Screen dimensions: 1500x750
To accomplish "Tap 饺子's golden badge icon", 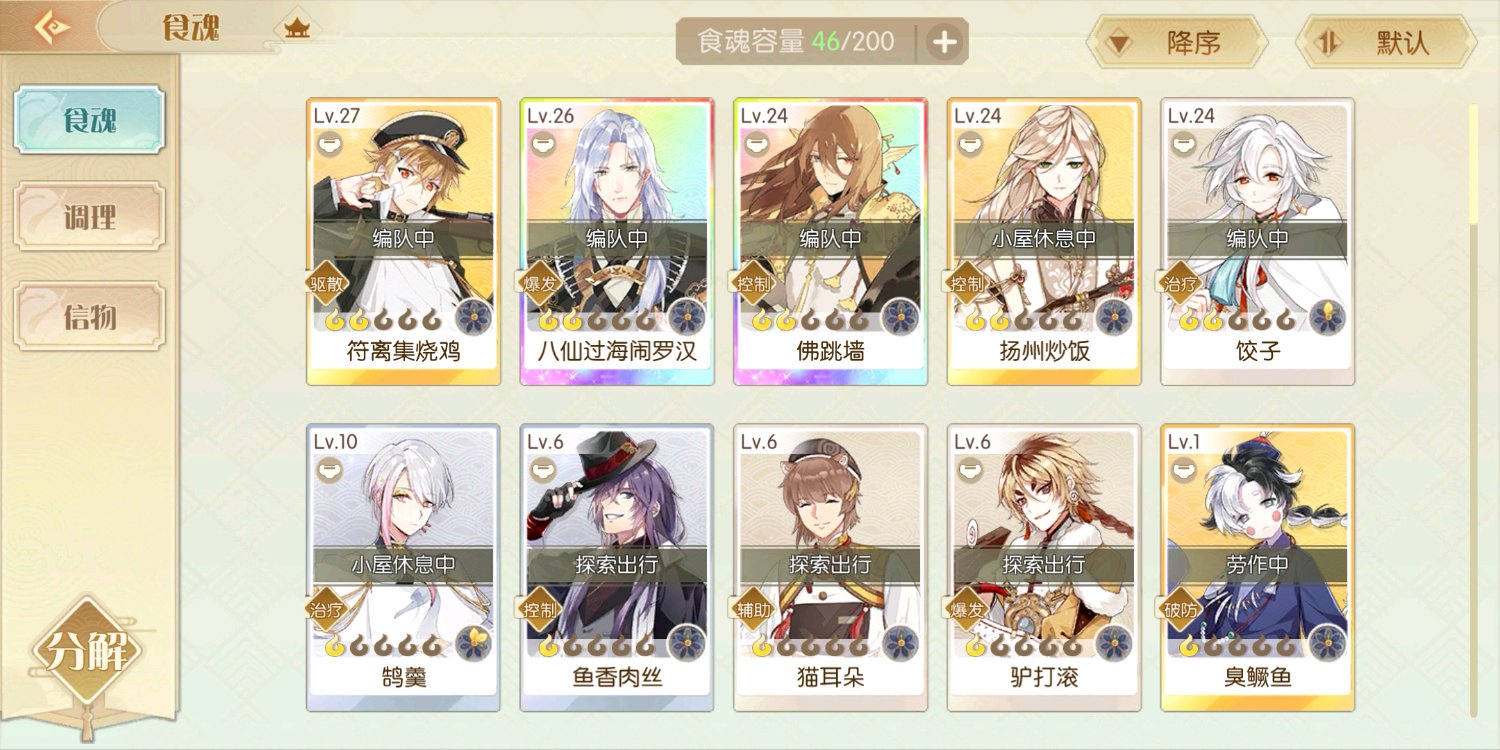I will tap(1328, 317).
